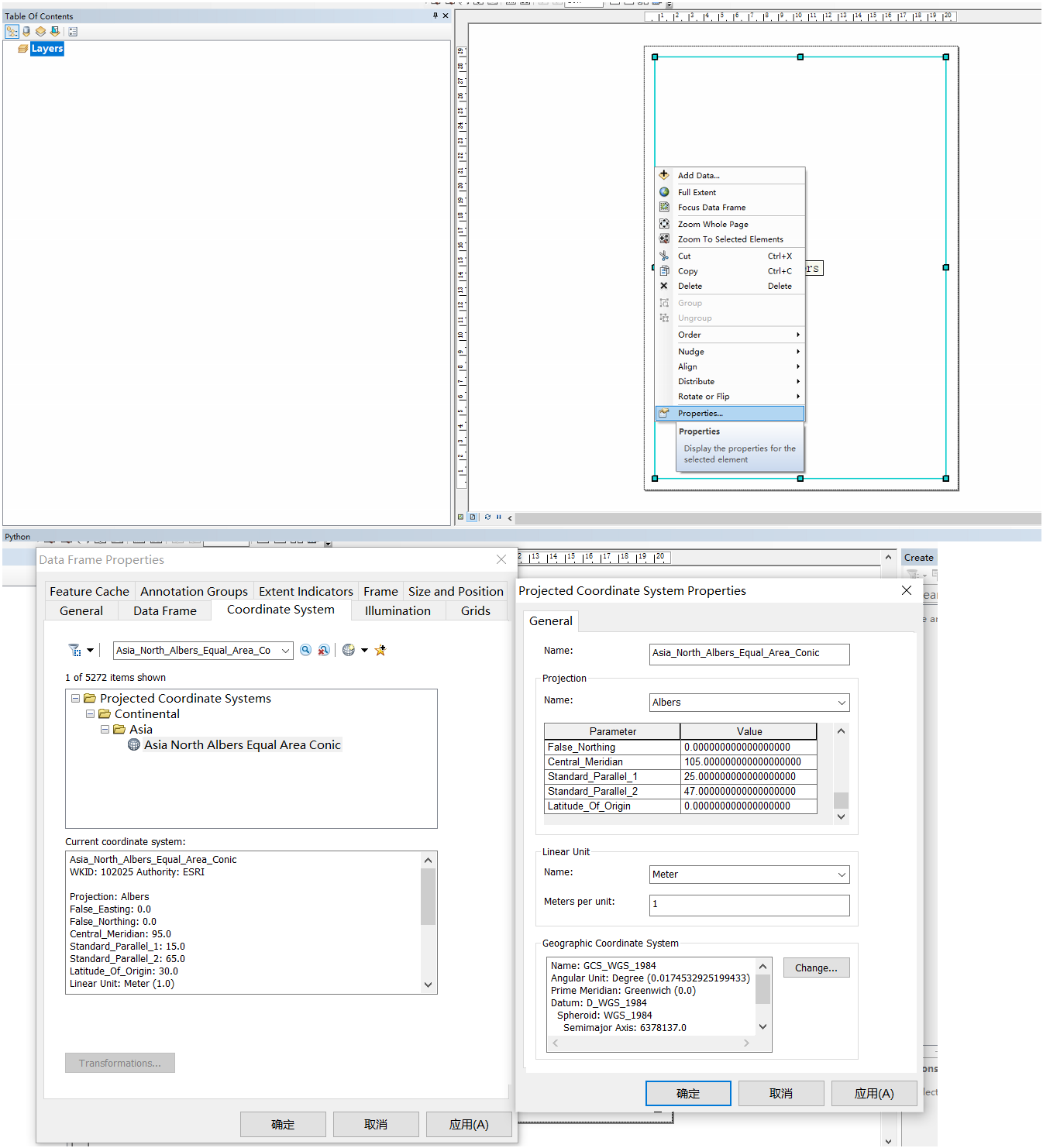Image resolution: width=1043 pixels, height=1148 pixels.
Task: Click the Full Extent globe icon
Action: point(664,192)
